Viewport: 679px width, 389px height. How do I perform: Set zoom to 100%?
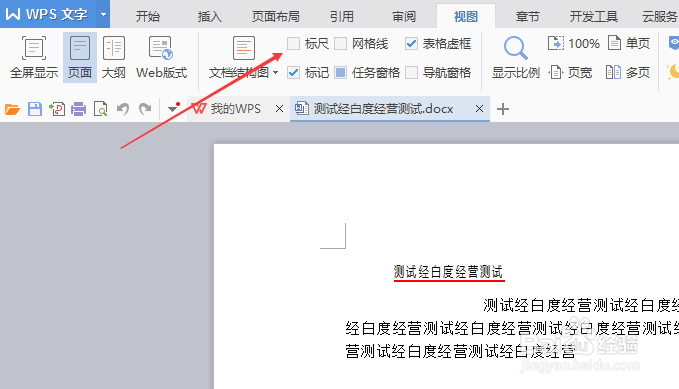coord(574,43)
